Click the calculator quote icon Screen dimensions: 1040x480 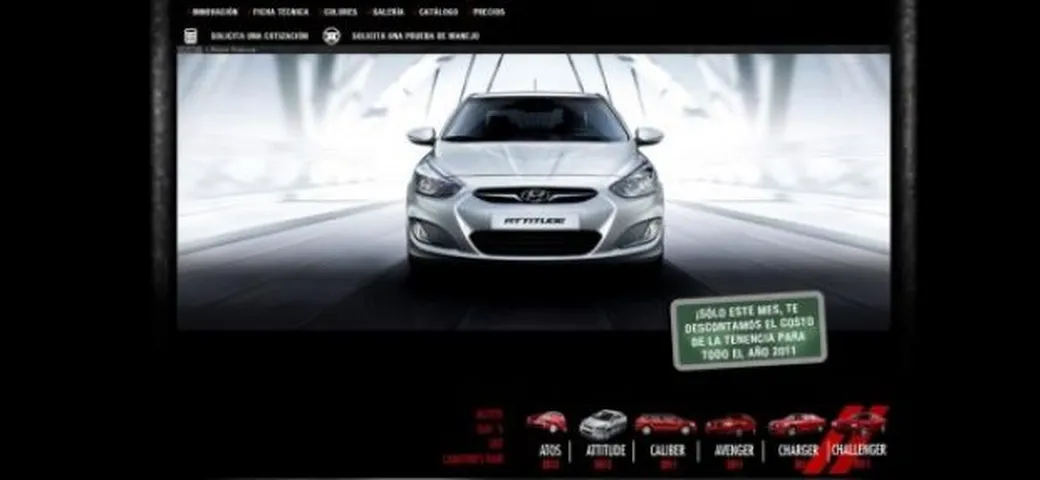coord(191,36)
